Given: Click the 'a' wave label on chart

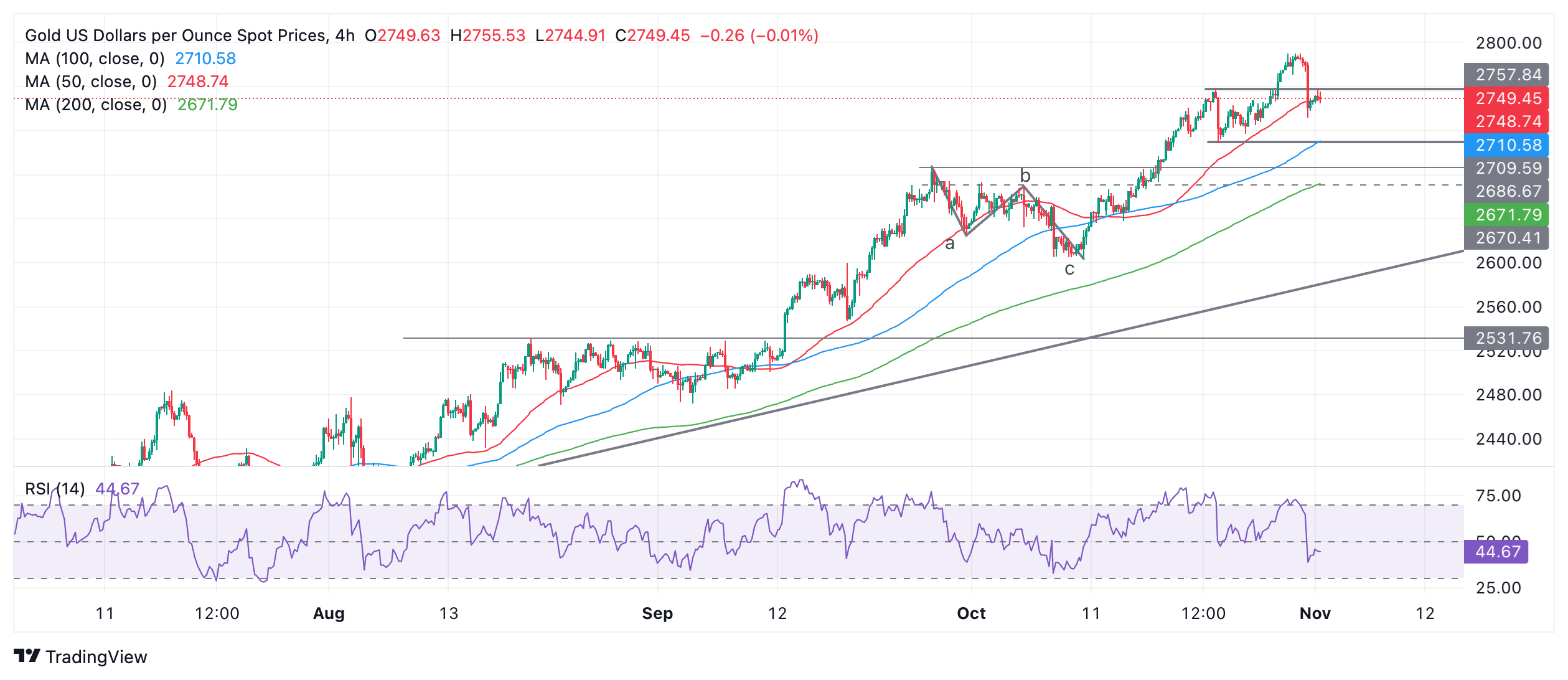Looking at the screenshot, I should tap(949, 244).
